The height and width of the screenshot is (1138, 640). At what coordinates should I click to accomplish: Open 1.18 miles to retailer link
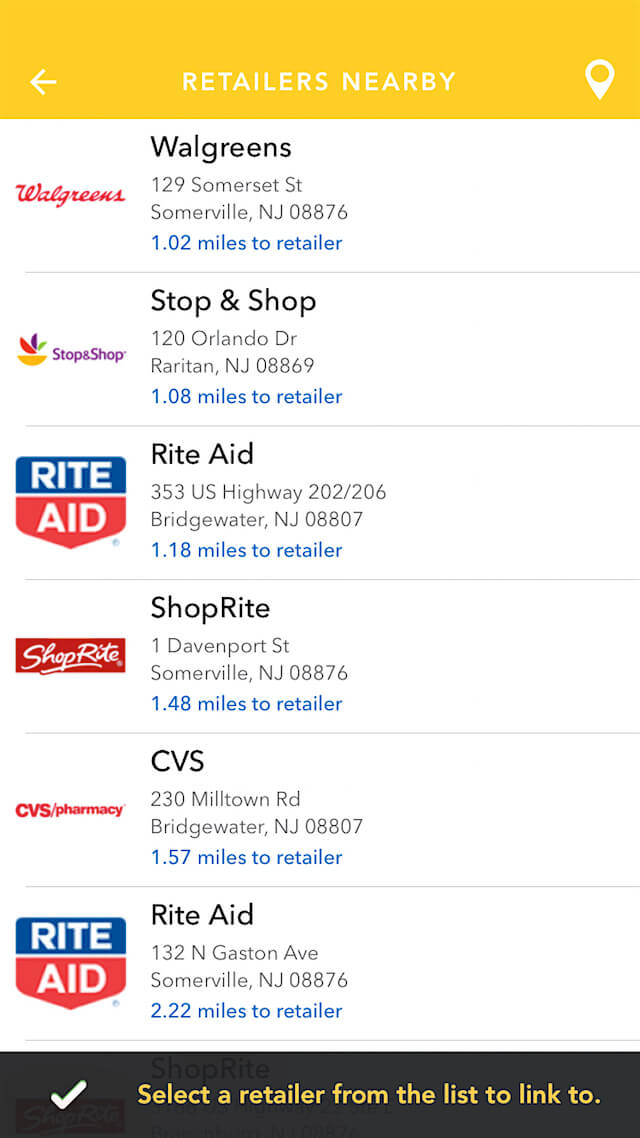click(x=246, y=550)
